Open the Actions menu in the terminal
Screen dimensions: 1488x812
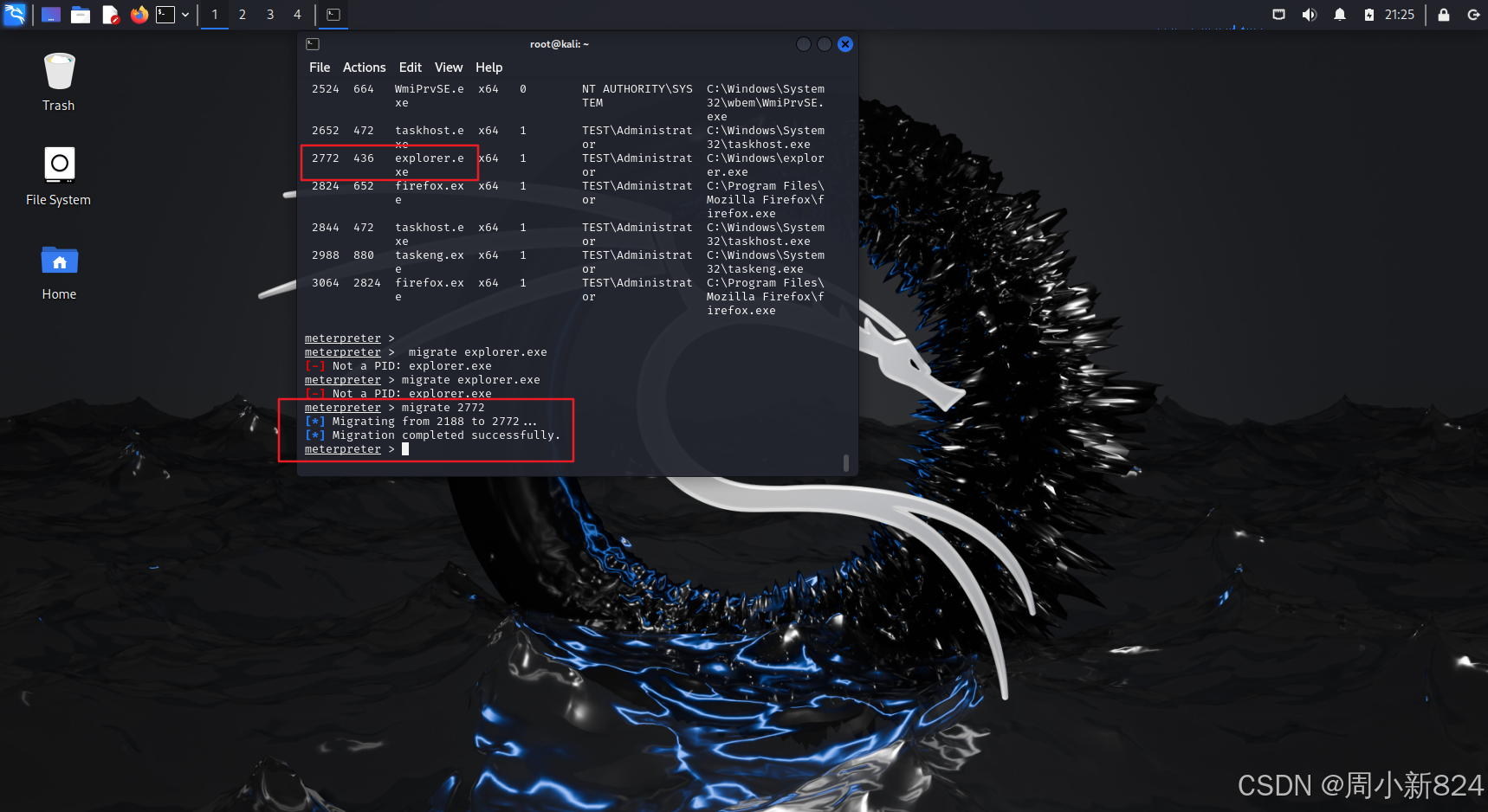tap(364, 67)
